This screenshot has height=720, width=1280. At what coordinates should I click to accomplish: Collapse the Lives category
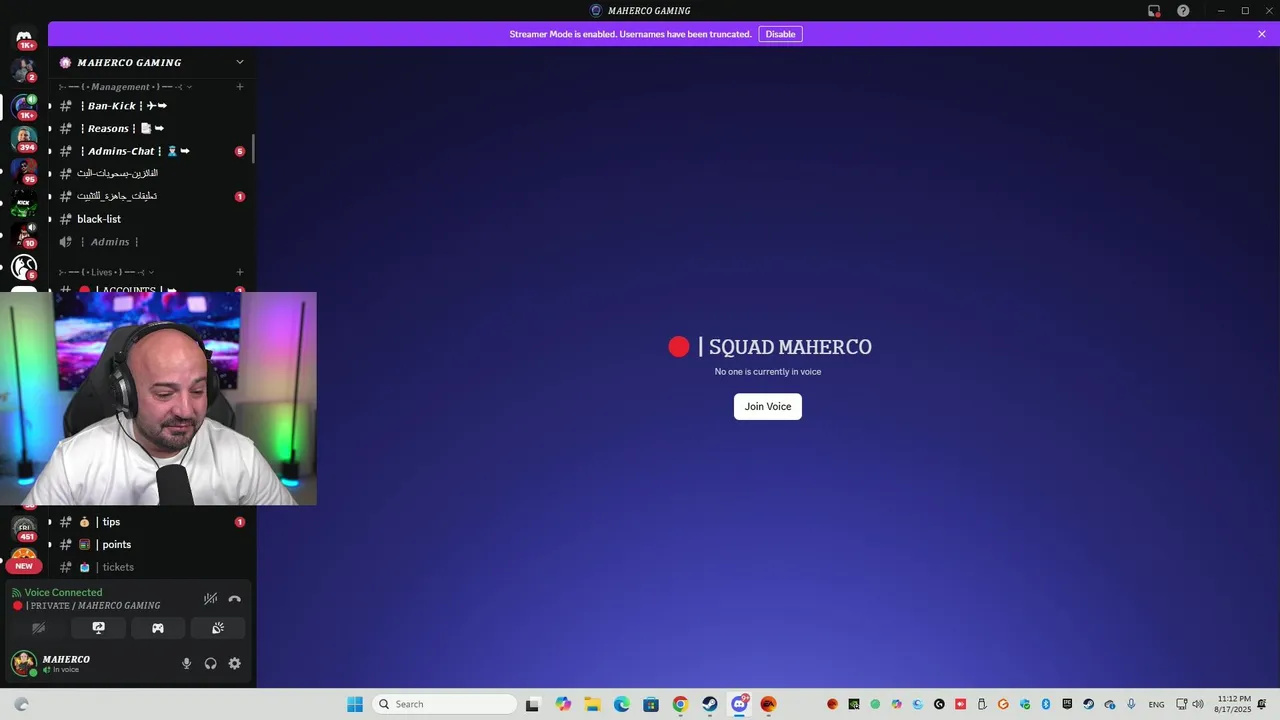107,272
